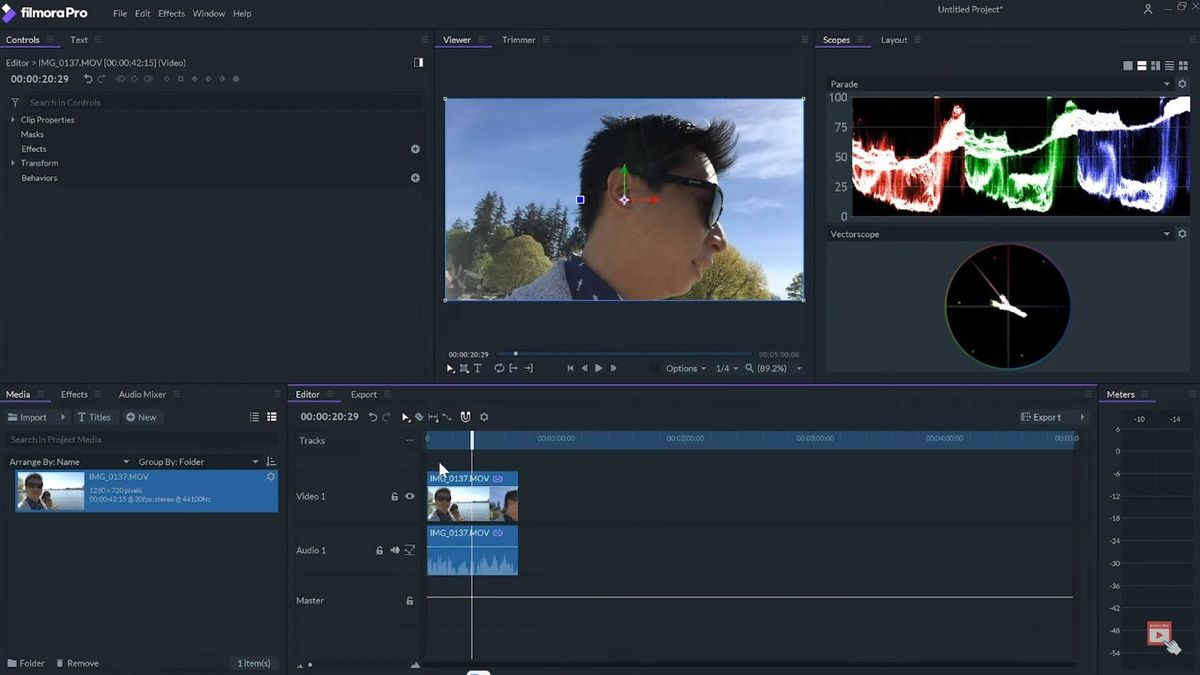This screenshot has width=1200, height=675.
Task: Switch the Media panel to thumbnail view
Action: click(x=271, y=417)
